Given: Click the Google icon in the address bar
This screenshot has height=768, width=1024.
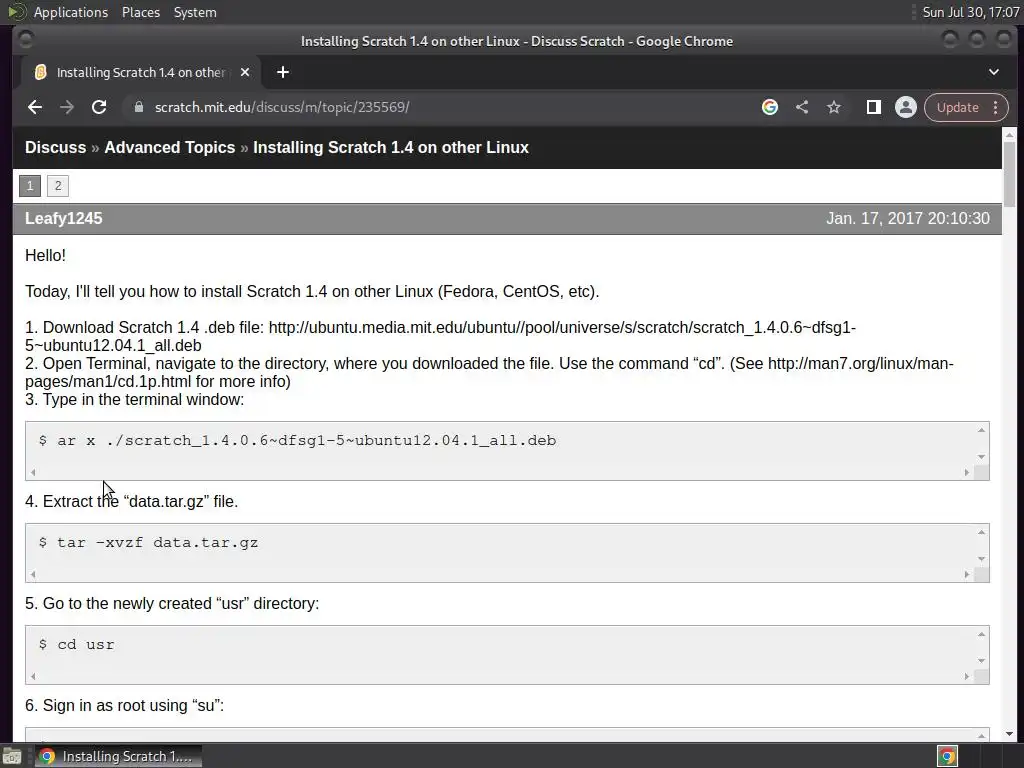Looking at the screenshot, I should point(770,107).
